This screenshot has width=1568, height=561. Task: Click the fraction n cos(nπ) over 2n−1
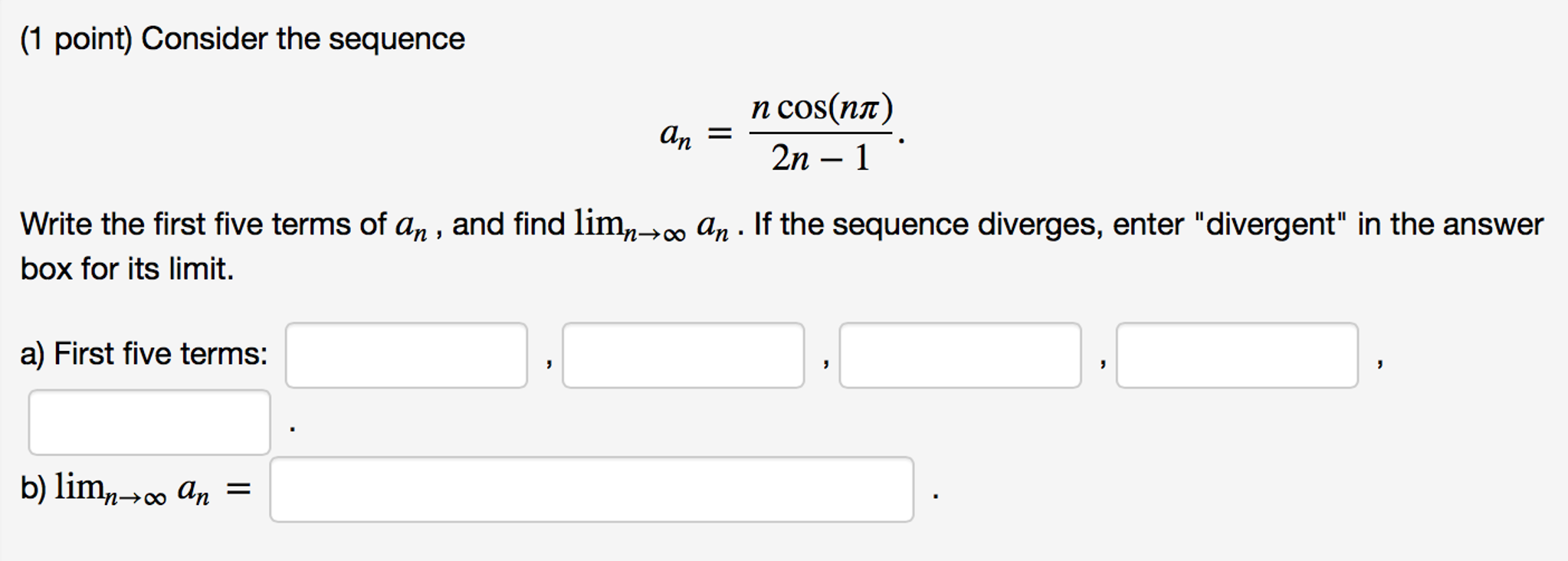pos(820,132)
